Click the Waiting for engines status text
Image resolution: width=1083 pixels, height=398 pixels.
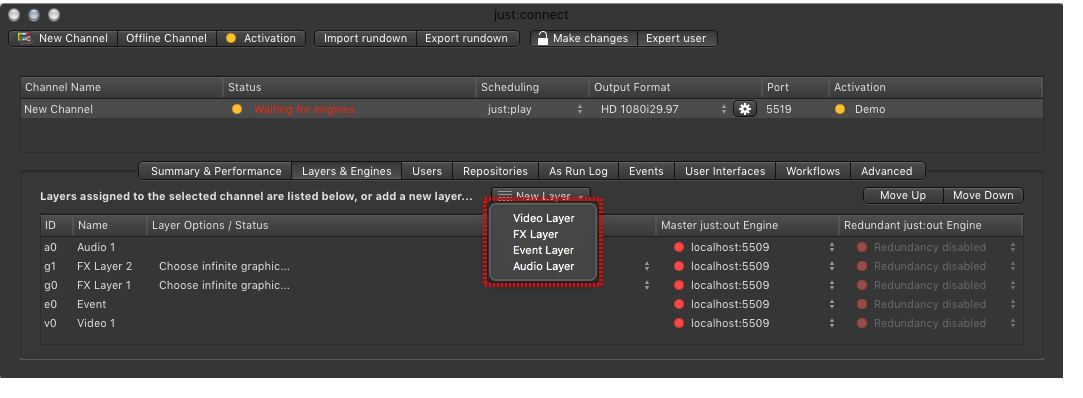[304, 109]
